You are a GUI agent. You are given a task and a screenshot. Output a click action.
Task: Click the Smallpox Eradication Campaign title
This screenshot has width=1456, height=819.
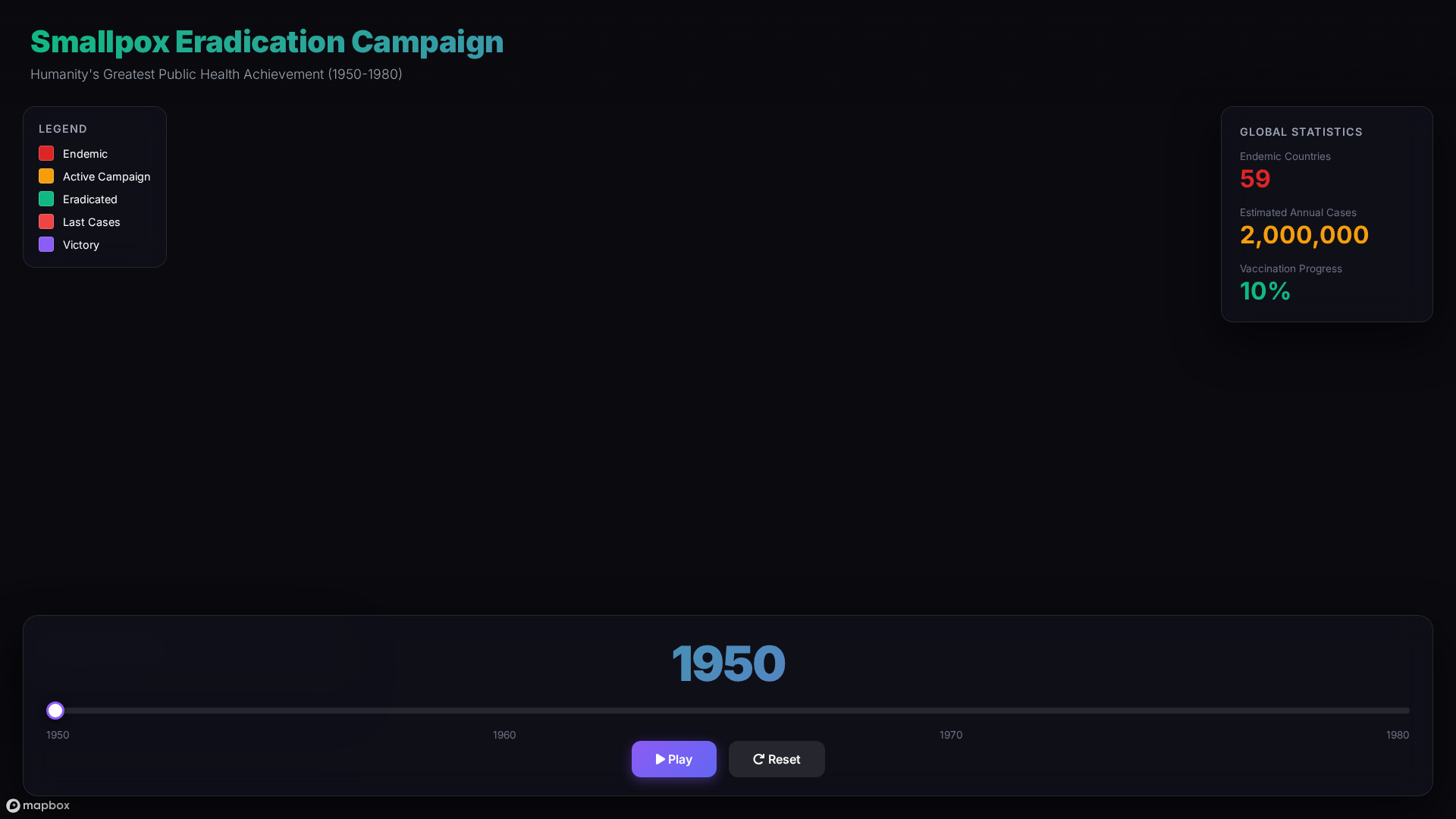[267, 42]
